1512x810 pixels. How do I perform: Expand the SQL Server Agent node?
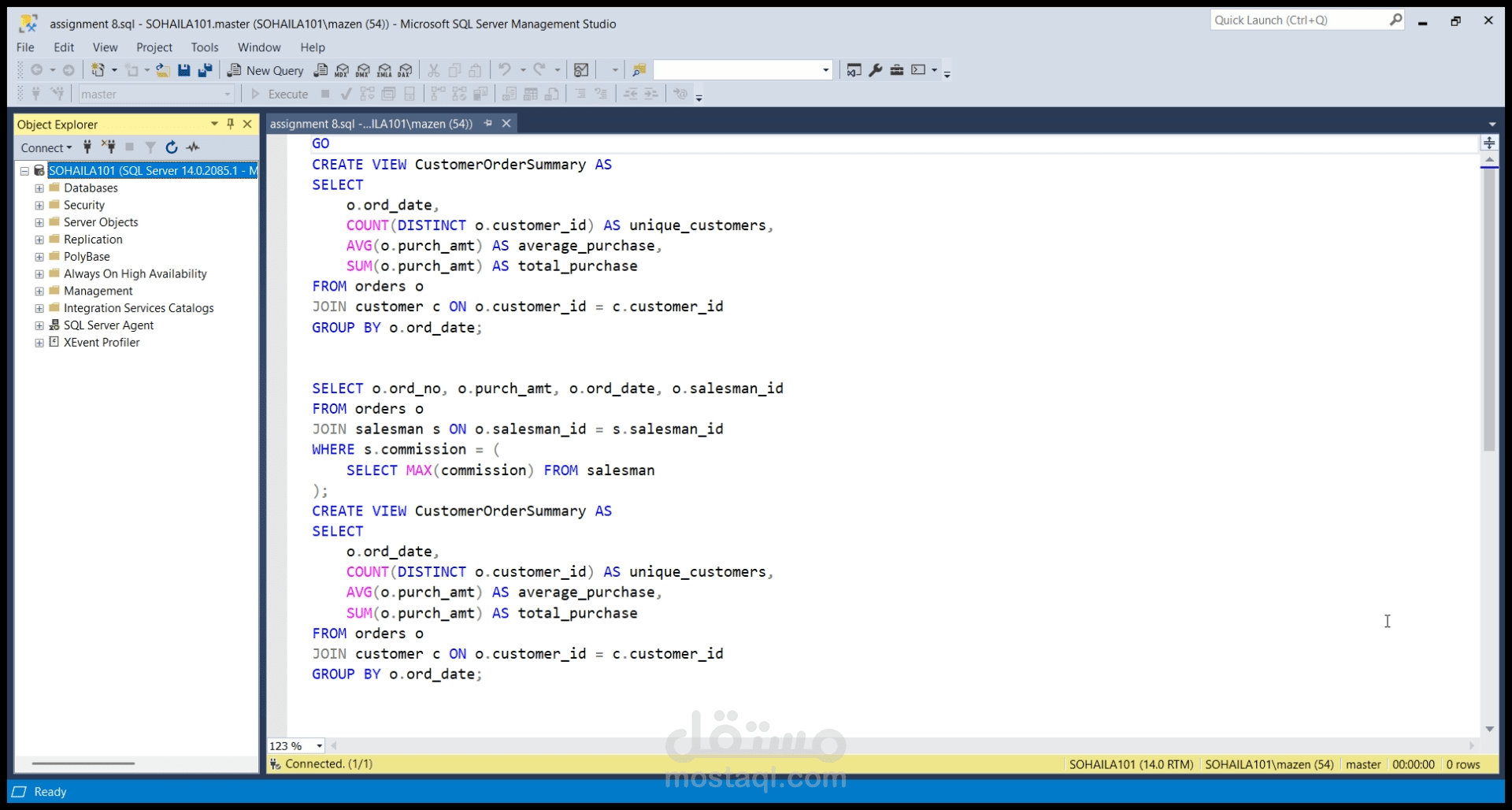[39, 325]
